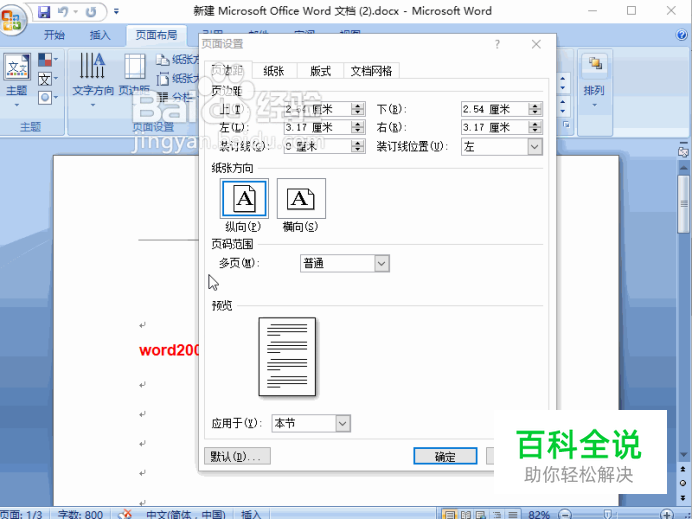Screen dimensions: 692x519
Task: Adjust the 上 margin spinner
Action: [x=358, y=109]
